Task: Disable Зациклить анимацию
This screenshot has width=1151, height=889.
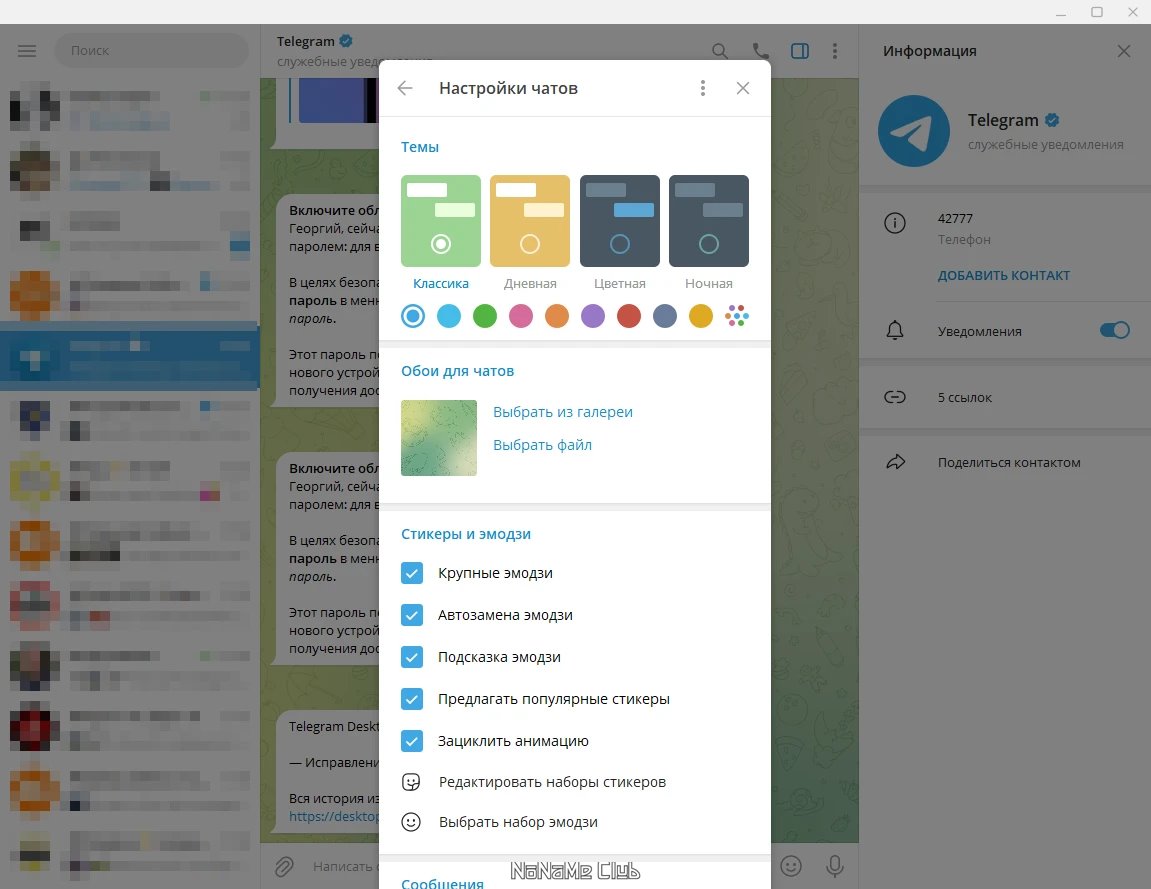Action: [x=412, y=740]
